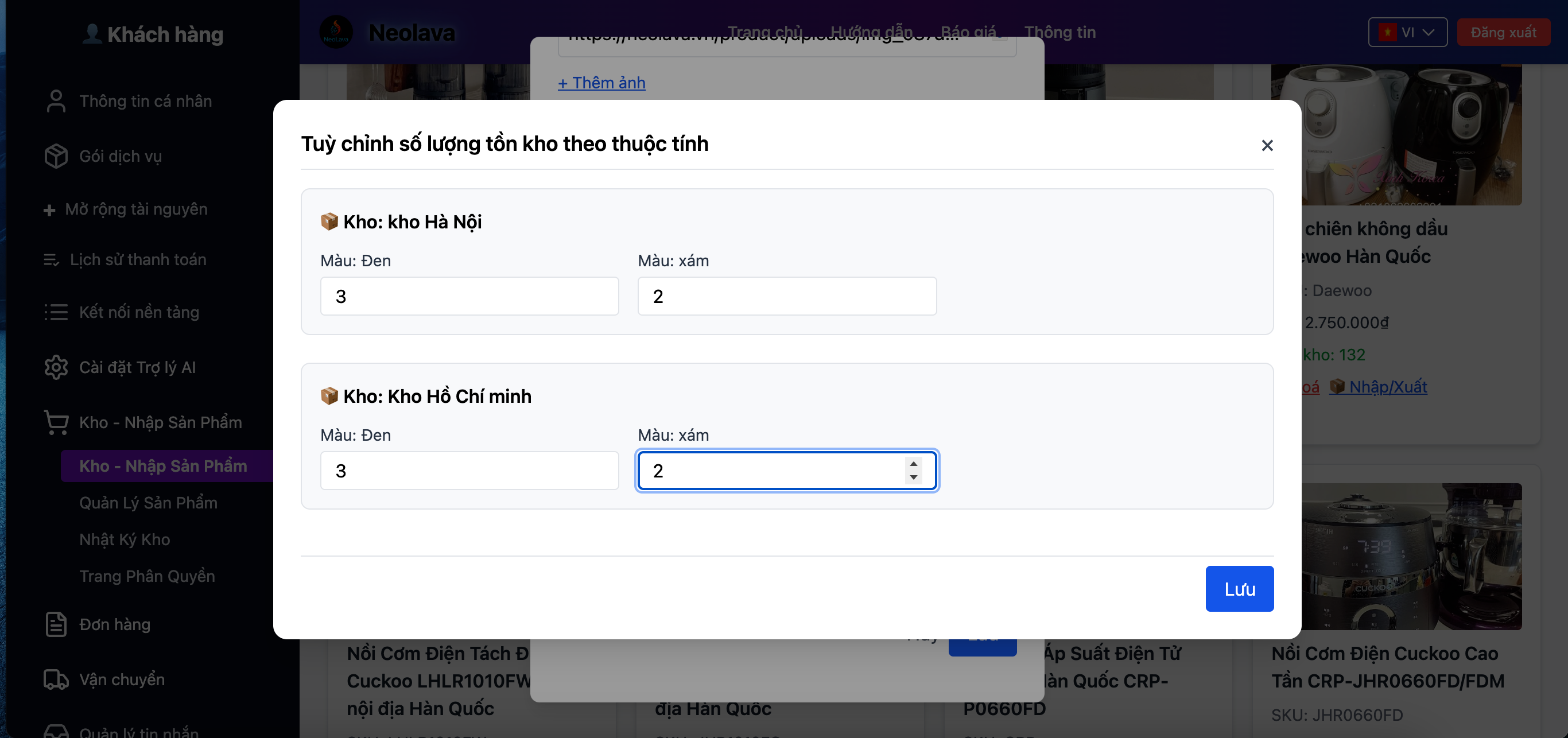Open Nhật Ký Kho submenu item
Screen dimensions: 1568x738
125,539
